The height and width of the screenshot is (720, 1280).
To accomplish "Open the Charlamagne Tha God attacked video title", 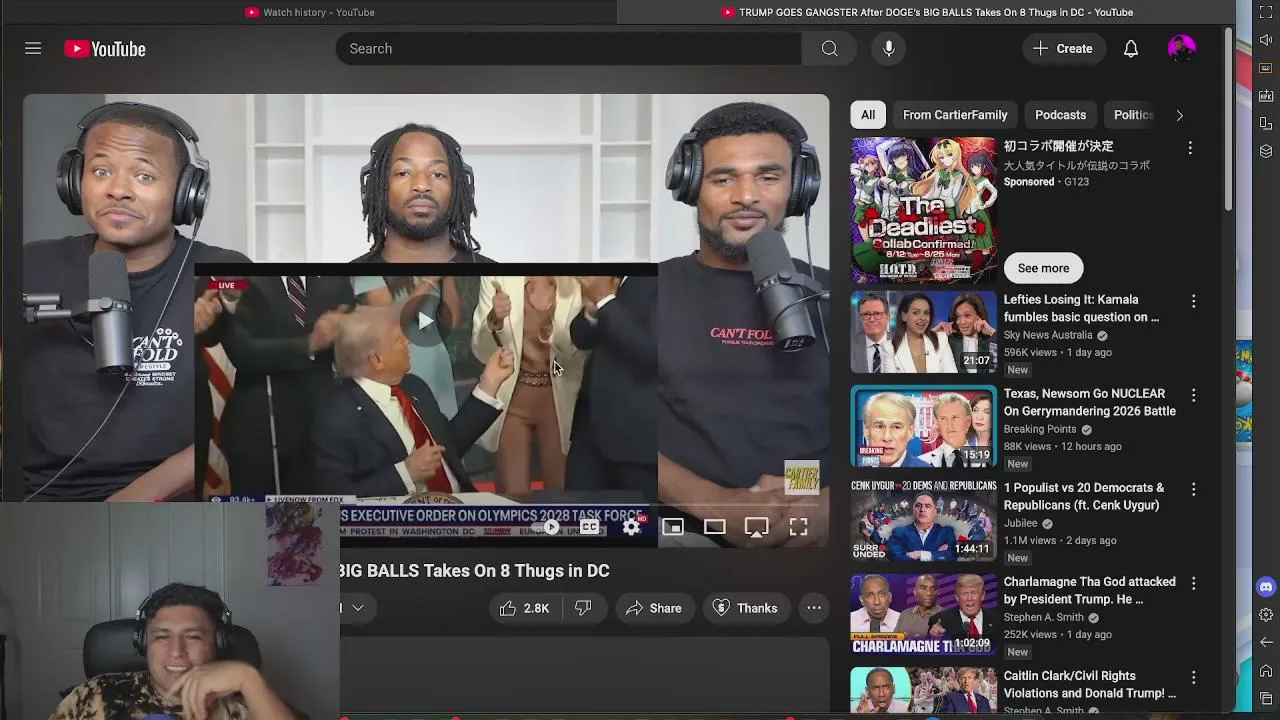I will pyautogui.click(x=1089, y=590).
